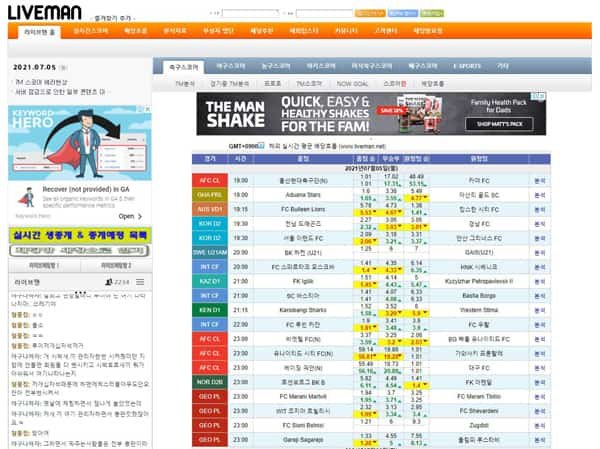Open the 라이브맨 홈 main tab
Screen dimensions: 600x449
point(39,32)
